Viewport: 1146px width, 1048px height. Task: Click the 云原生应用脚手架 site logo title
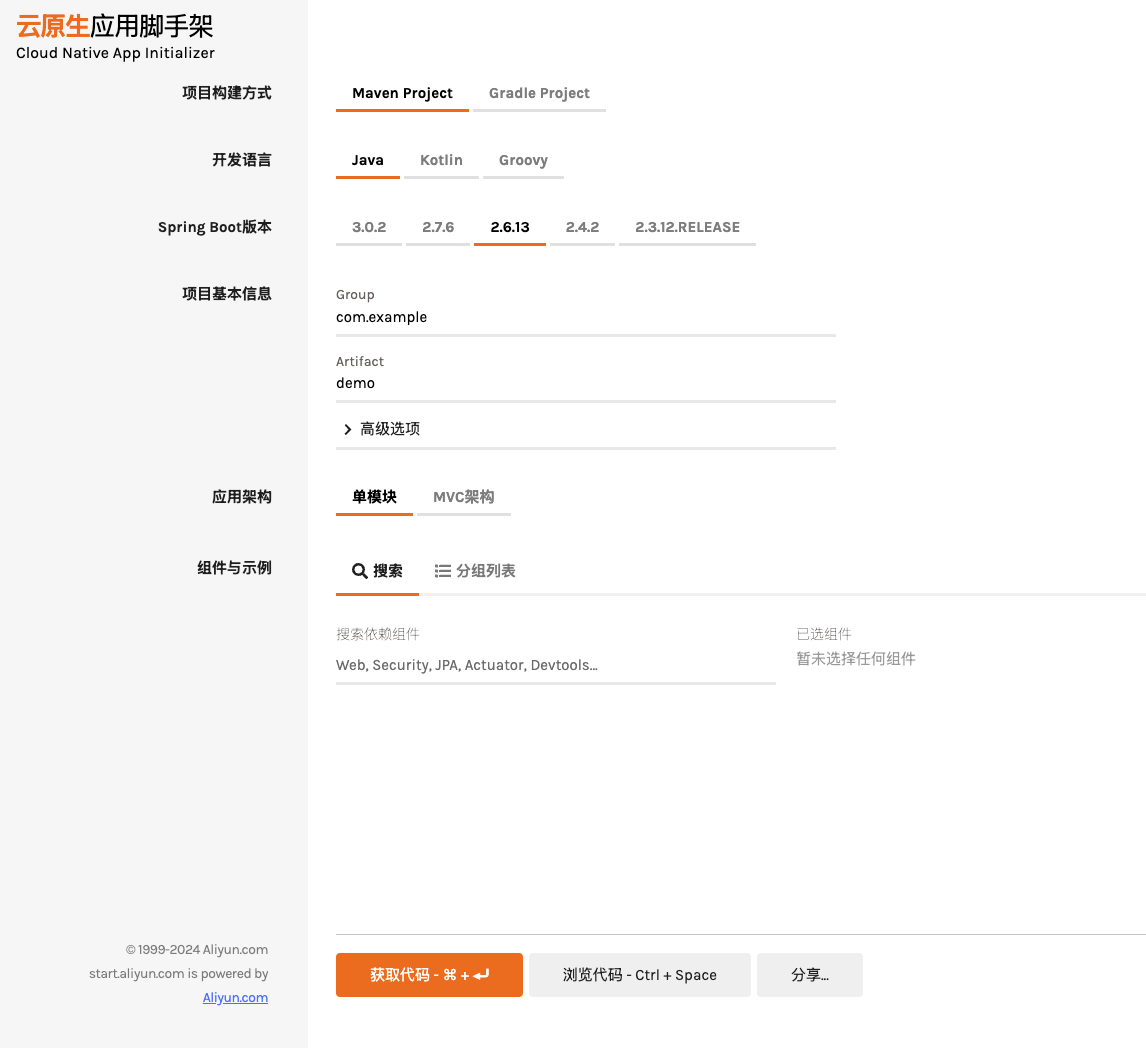click(115, 26)
